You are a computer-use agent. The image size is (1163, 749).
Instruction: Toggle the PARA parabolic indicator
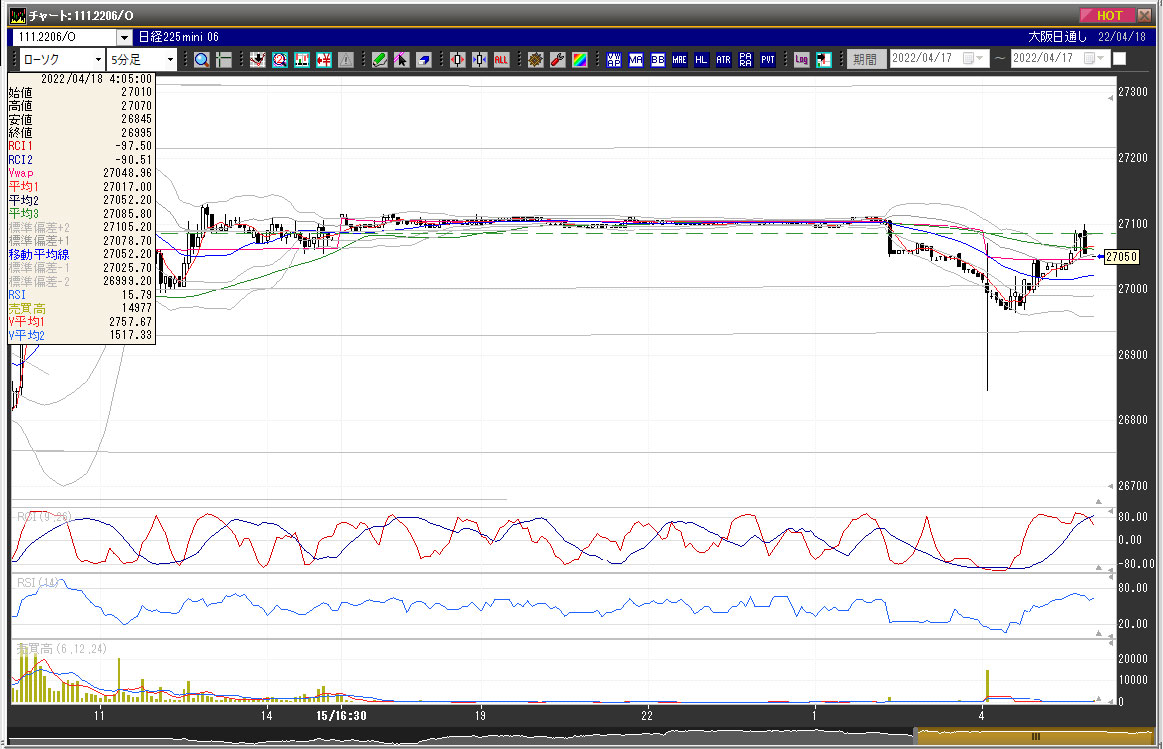tap(745, 60)
